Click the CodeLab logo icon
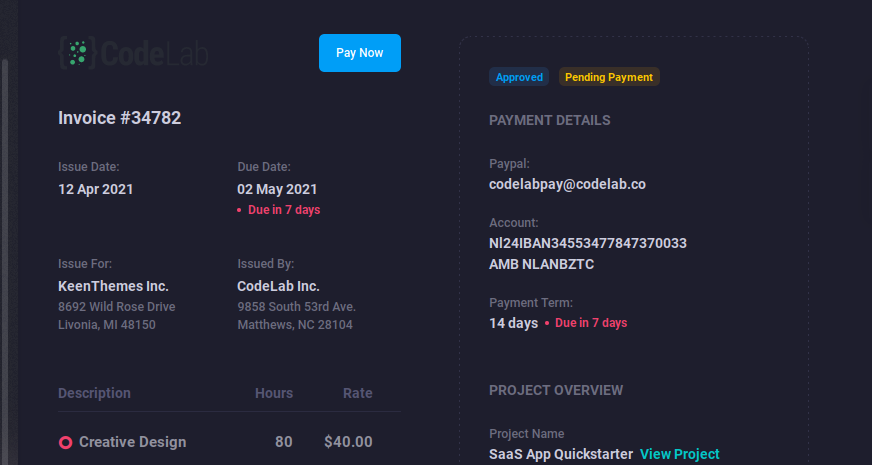The image size is (872, 465). [78, 53]
